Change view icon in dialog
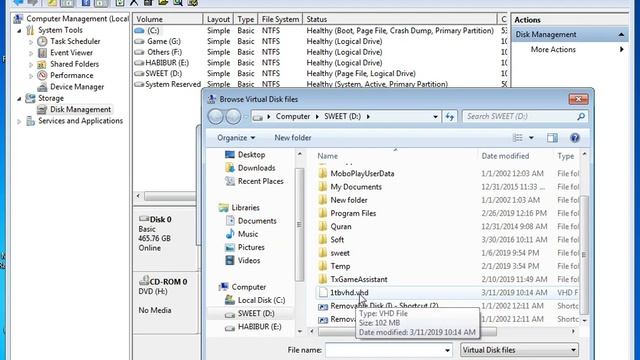 tap(518, 138)
